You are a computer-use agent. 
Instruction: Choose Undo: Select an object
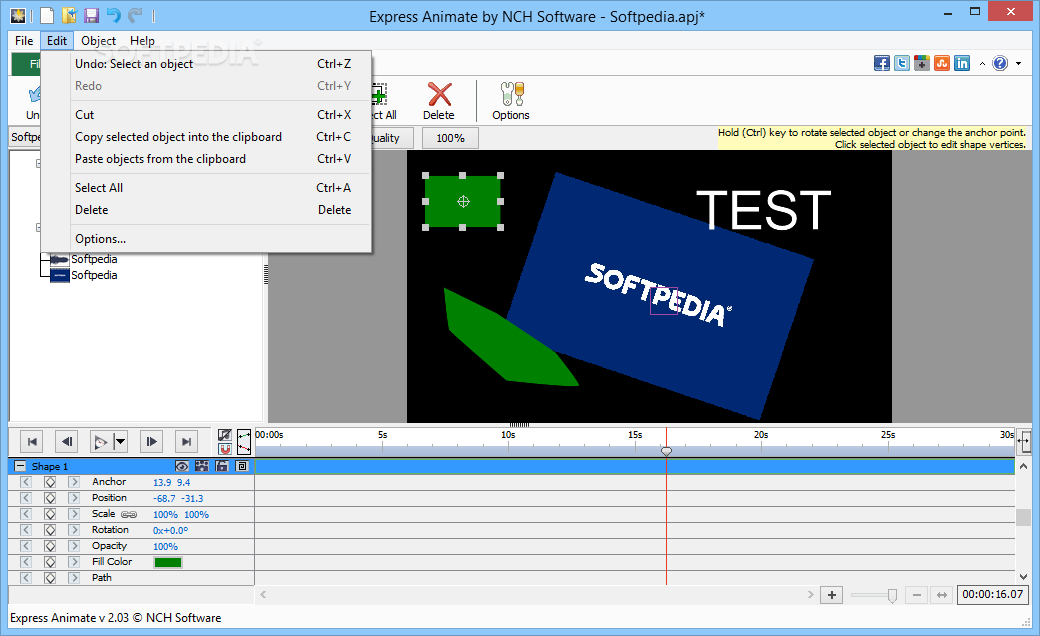pos(206,64)
